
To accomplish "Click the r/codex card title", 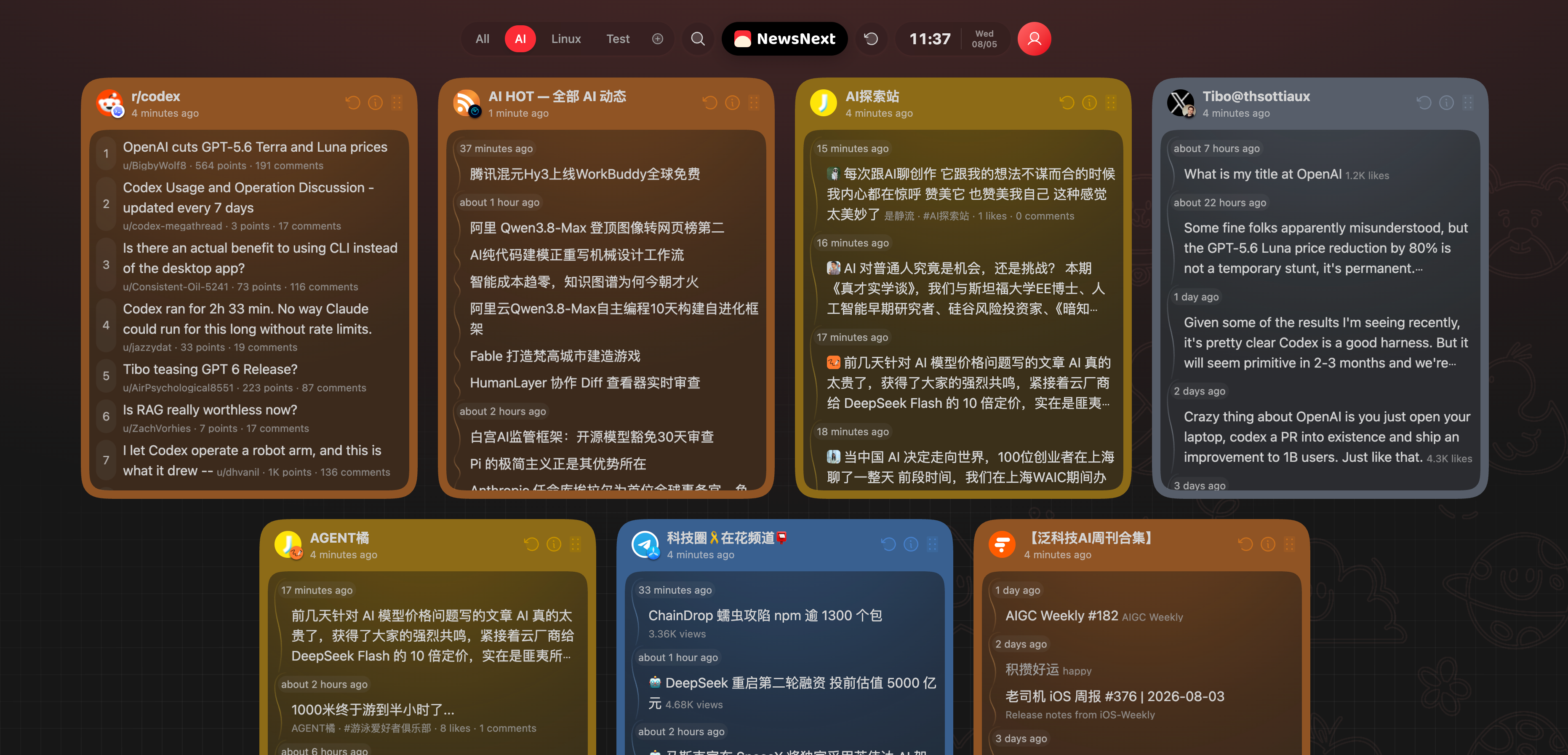I will click(x=156, y=96).
